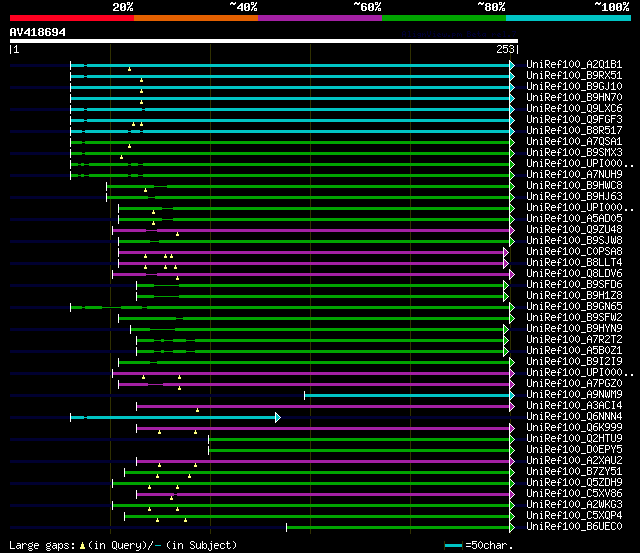Click the cyan alignment bar of A9NWM9
This screenshot has height=553, width=640.
coord(407,395)
